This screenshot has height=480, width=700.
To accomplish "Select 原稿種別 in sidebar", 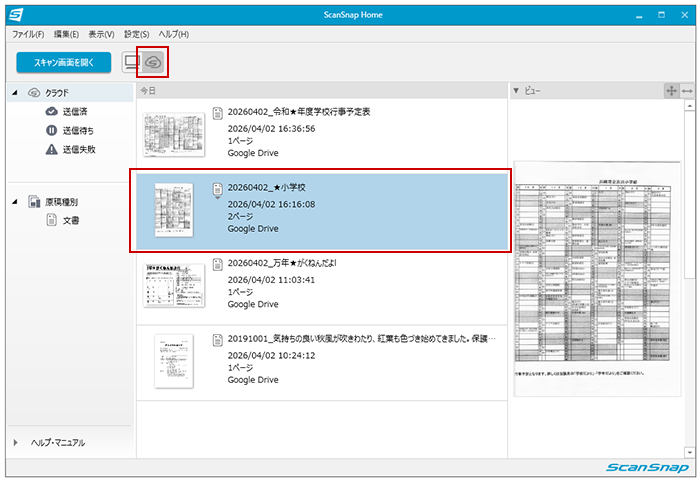I will coord(61,202).
